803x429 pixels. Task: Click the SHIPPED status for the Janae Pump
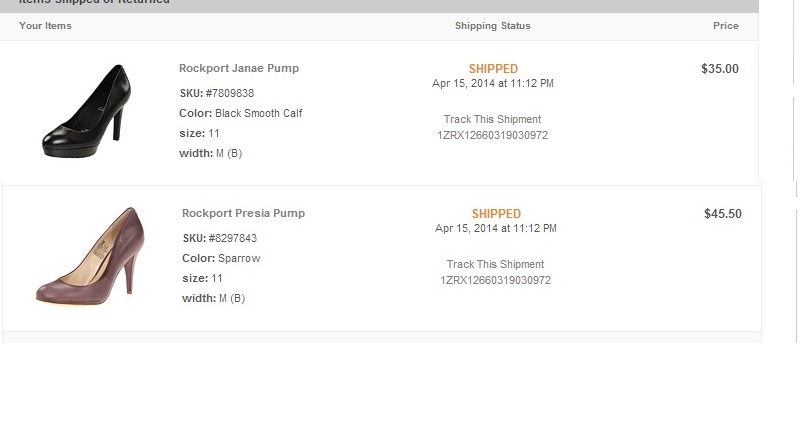[x=493, y=69]
